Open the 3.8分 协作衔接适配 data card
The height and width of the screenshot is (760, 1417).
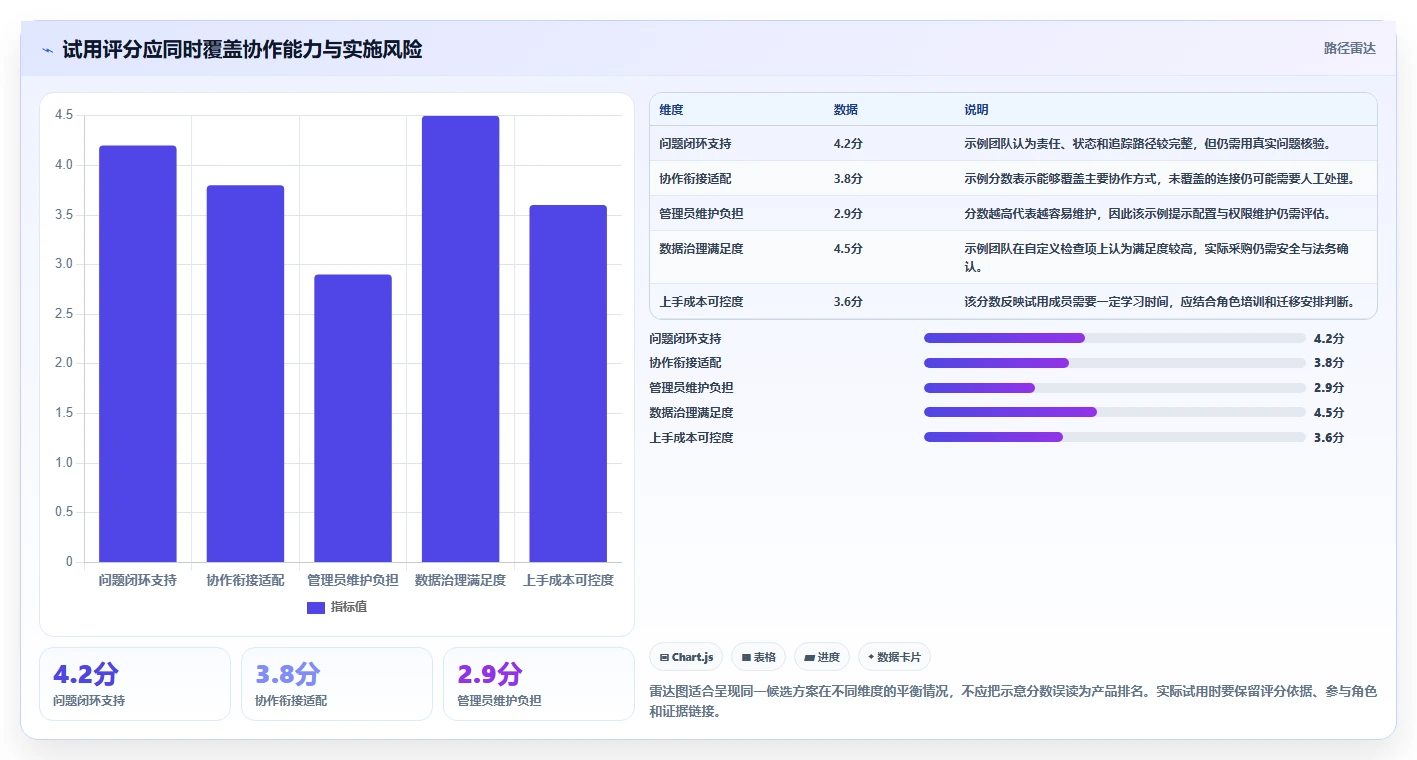tap(337, 684)
